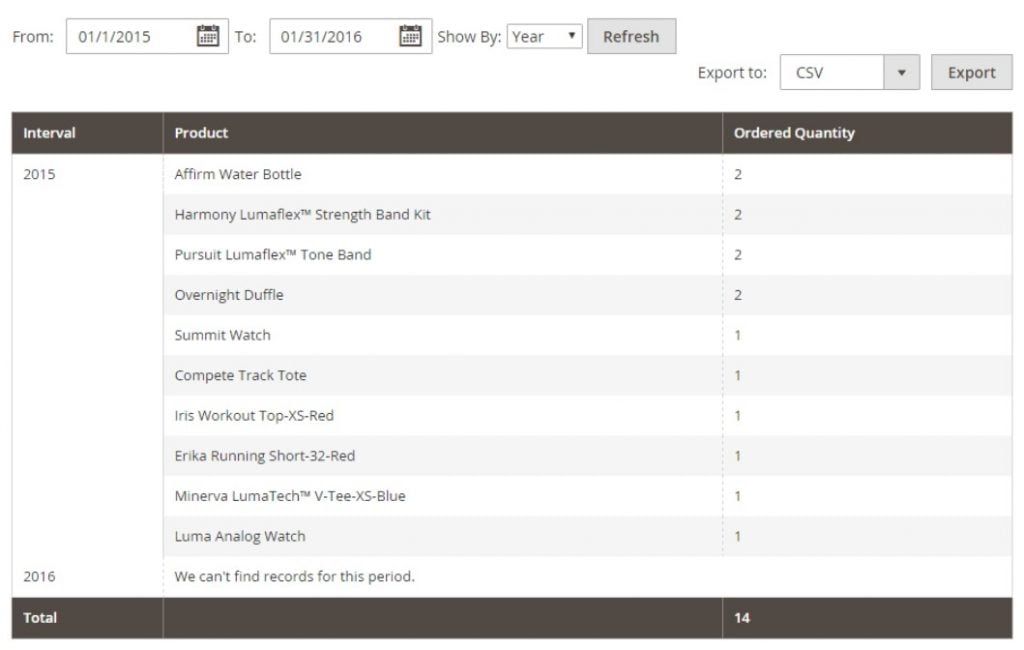The width and height of the screenshot is (1024, 650).
Task: Select the Affirm Water Bottle row
Action: click(x=237, y=174)
